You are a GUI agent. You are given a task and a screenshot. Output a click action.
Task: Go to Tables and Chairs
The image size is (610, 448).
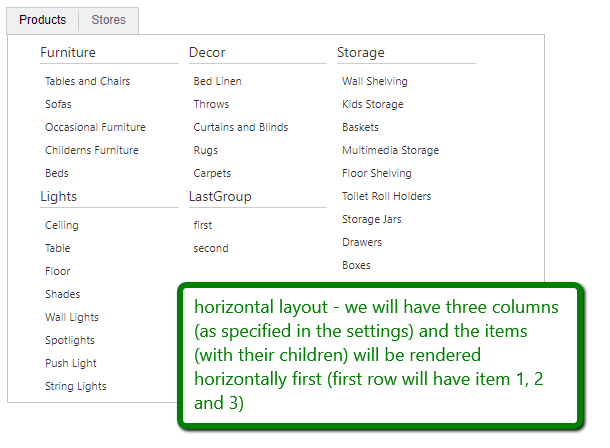click(87, 81)
